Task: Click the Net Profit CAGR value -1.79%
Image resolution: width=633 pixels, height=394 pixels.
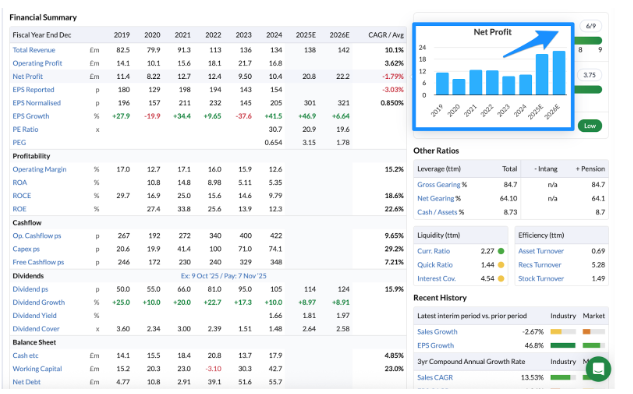Action: (393, 76)
